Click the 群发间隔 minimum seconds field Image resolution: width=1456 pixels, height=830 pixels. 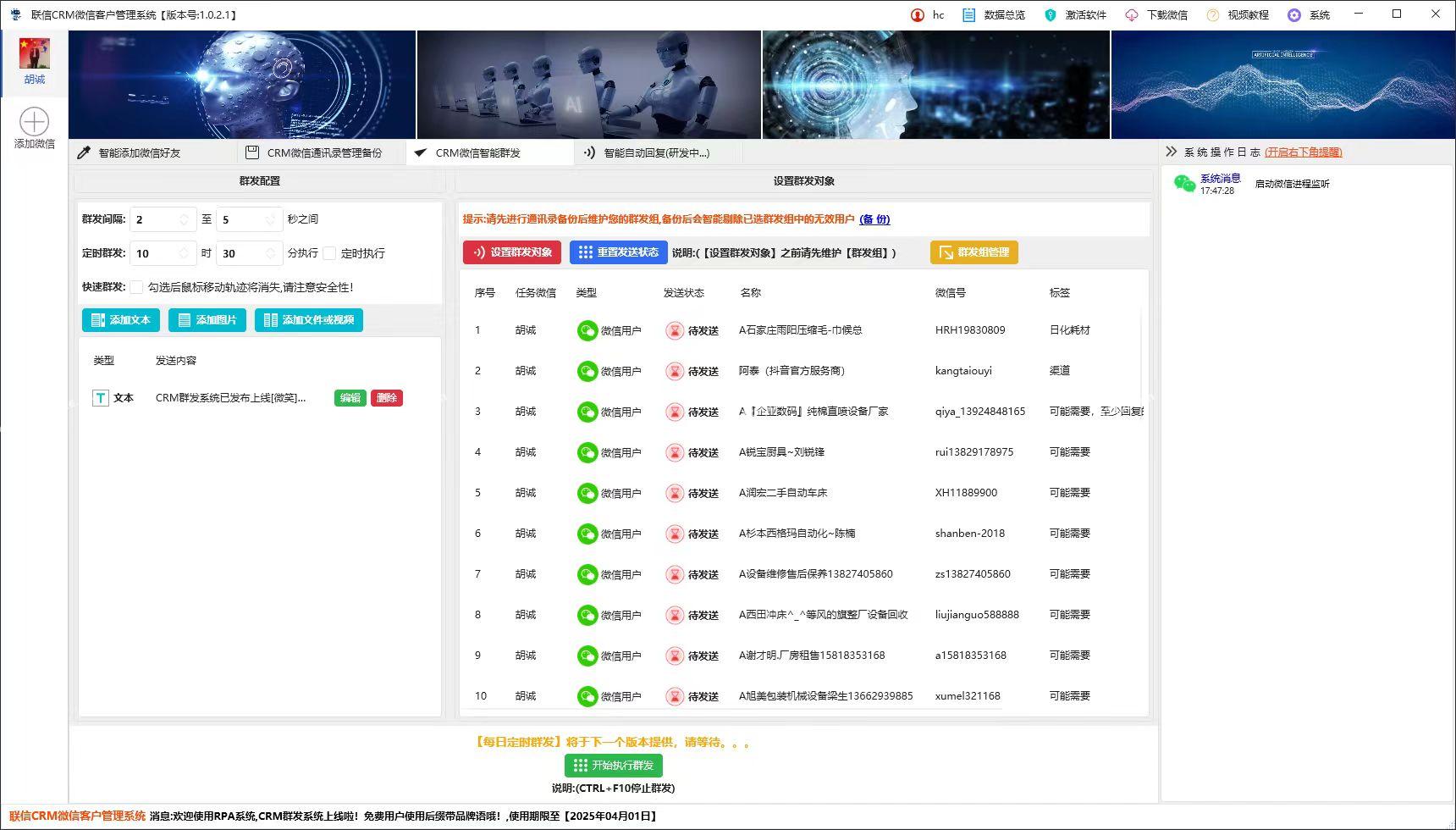tap(163, 219)
